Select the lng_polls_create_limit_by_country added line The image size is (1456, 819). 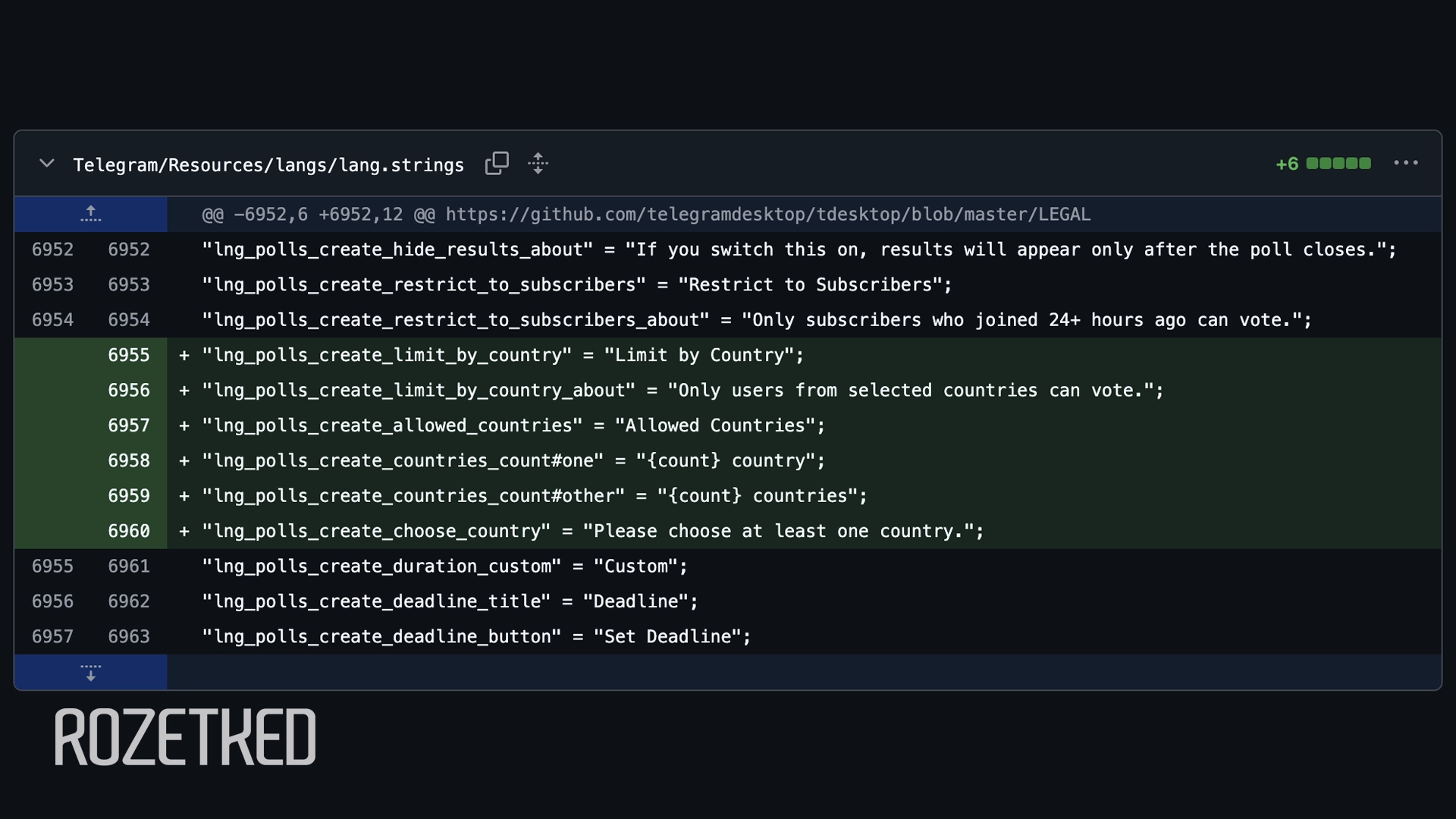(502, 356)
